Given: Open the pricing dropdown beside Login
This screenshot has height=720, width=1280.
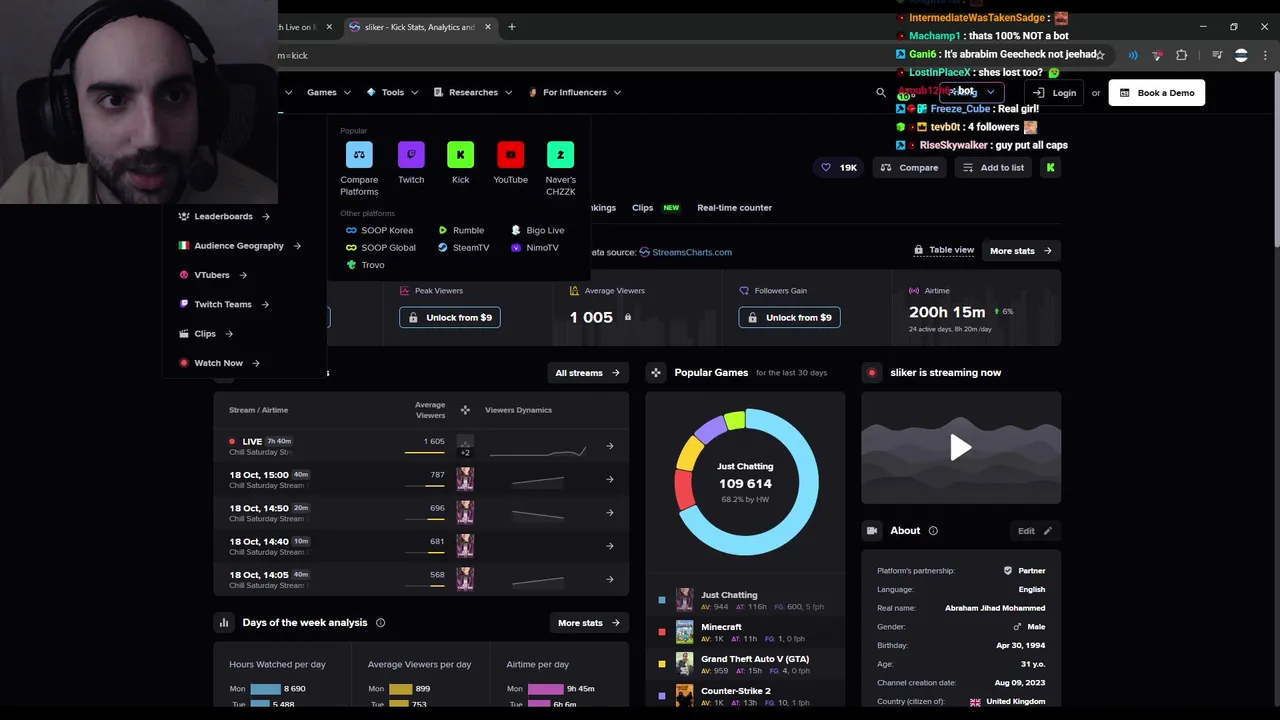Looking at the screenshot, I should 972,92.
